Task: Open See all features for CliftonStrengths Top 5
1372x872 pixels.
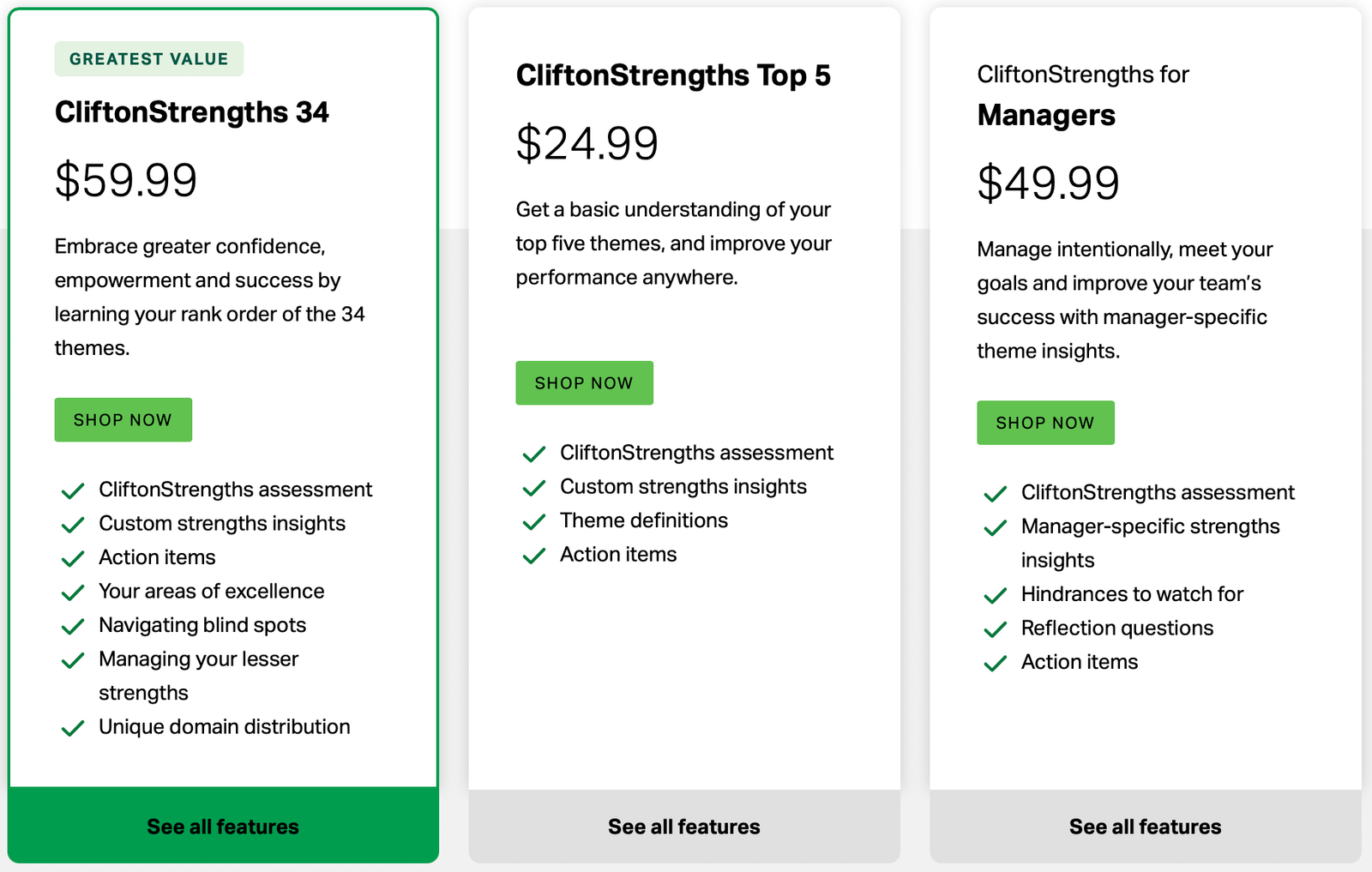Action: click(683, 826)
